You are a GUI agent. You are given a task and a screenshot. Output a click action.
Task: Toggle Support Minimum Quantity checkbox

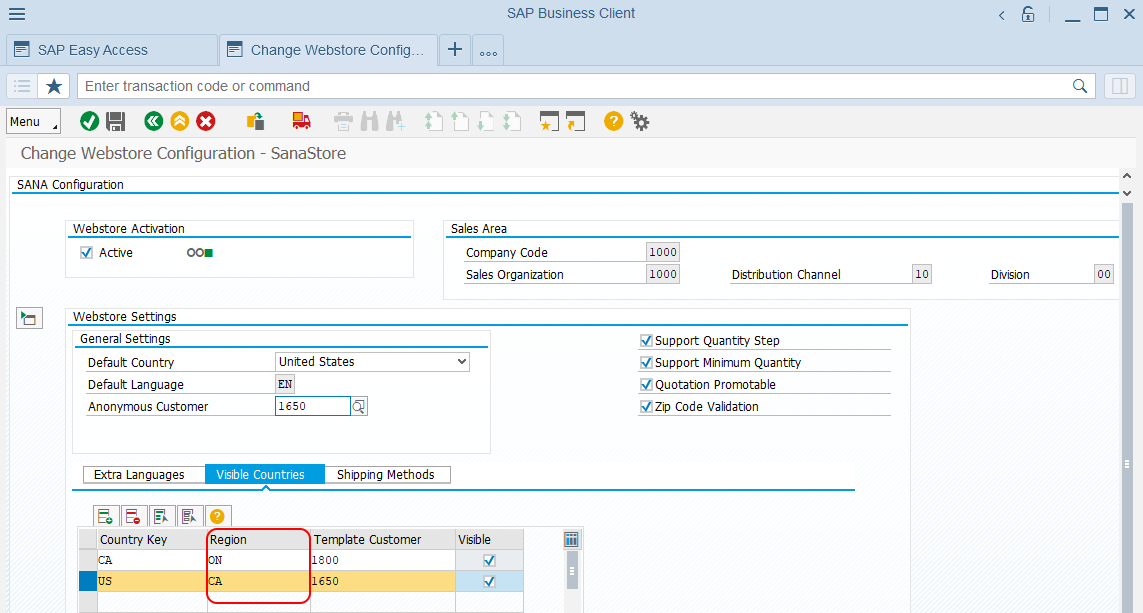pyautogui.click(x=646, y=362)
